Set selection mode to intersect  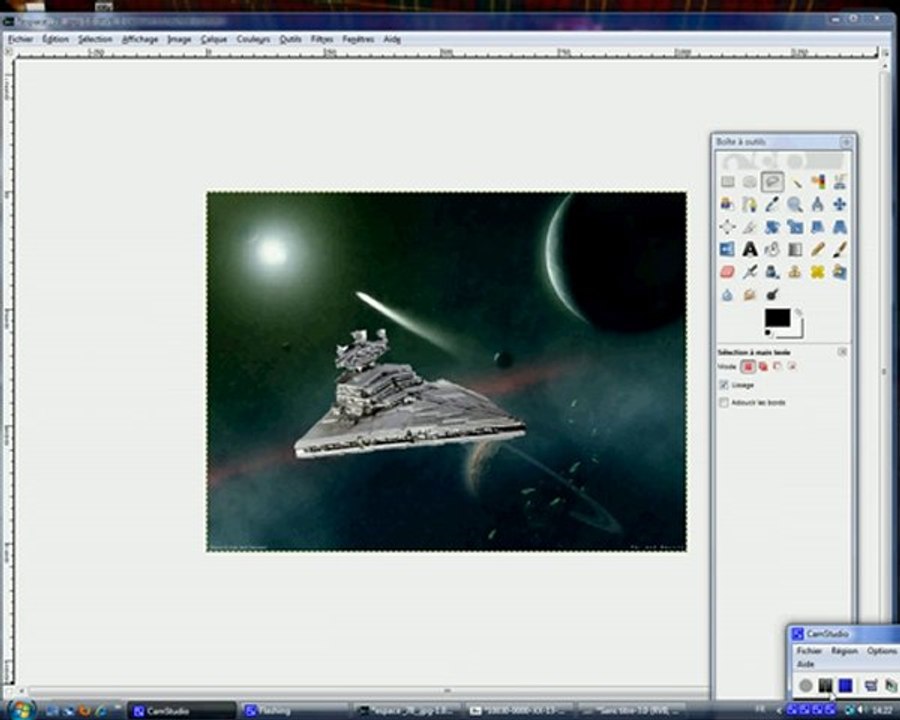(x=792, y=366)
